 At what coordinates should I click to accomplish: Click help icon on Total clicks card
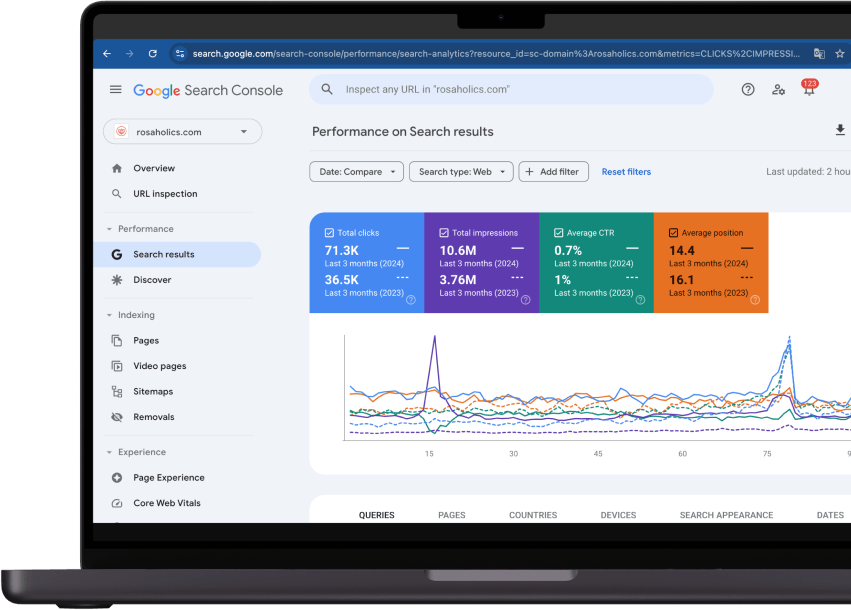[x=411, y=300]
